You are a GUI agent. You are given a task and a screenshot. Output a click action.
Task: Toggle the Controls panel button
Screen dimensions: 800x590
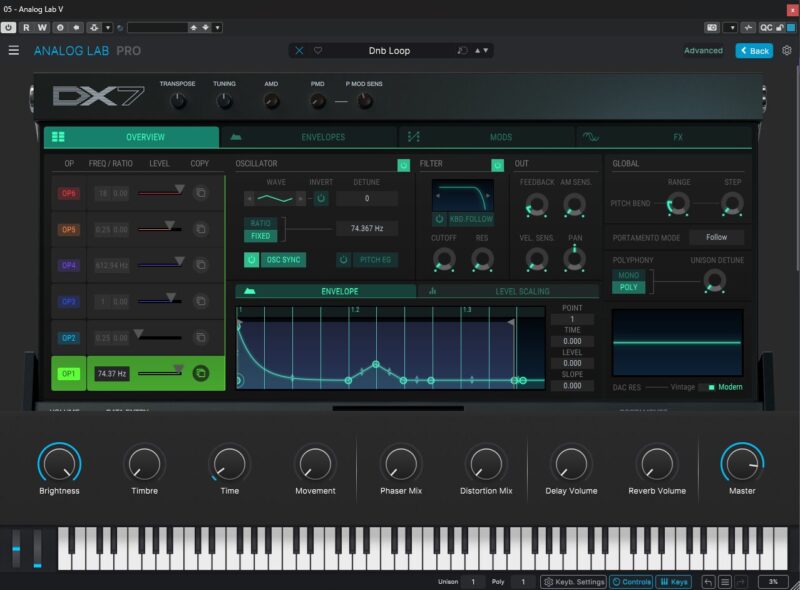coord(631,582)
